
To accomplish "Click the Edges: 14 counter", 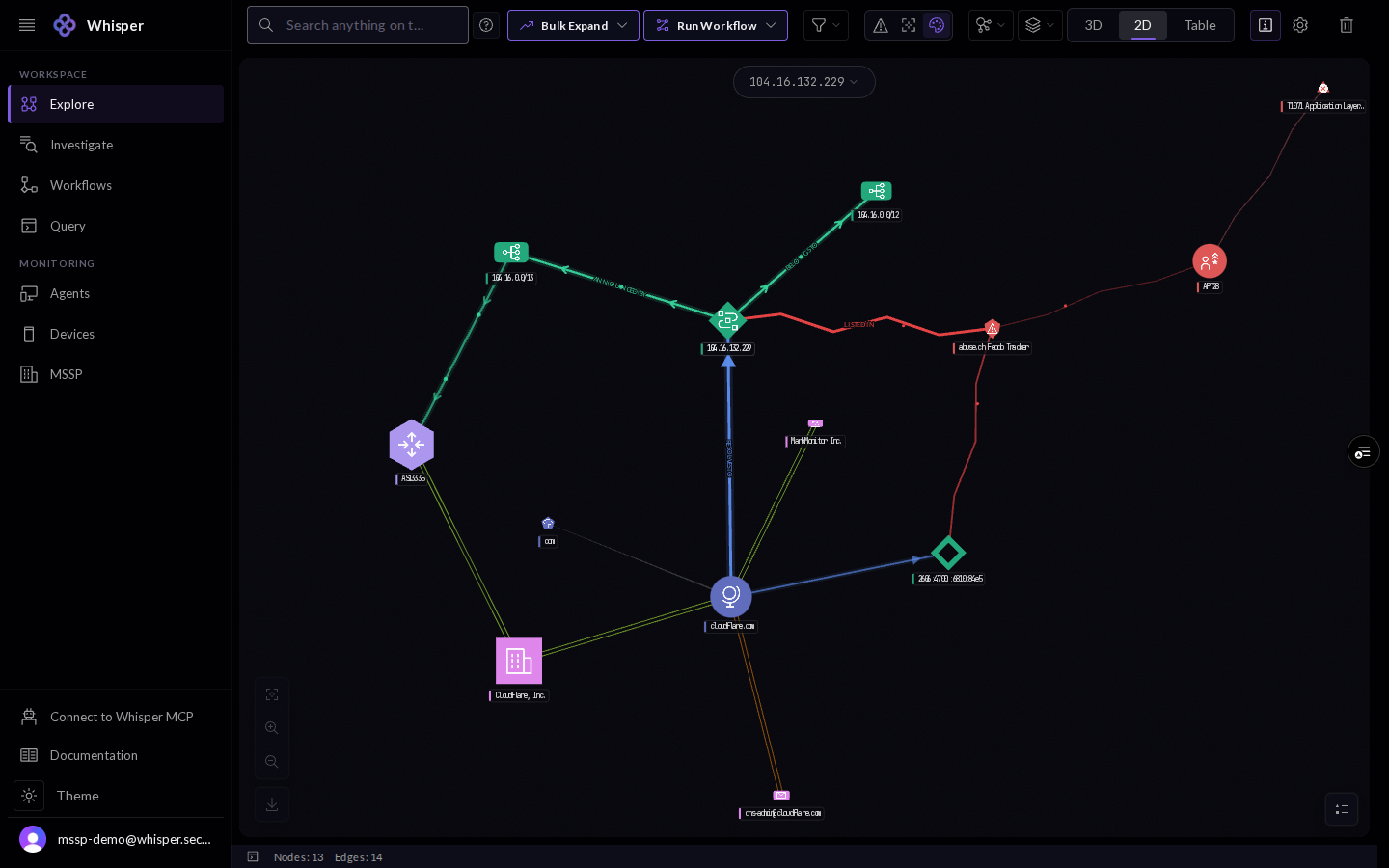I will [359, 857].
